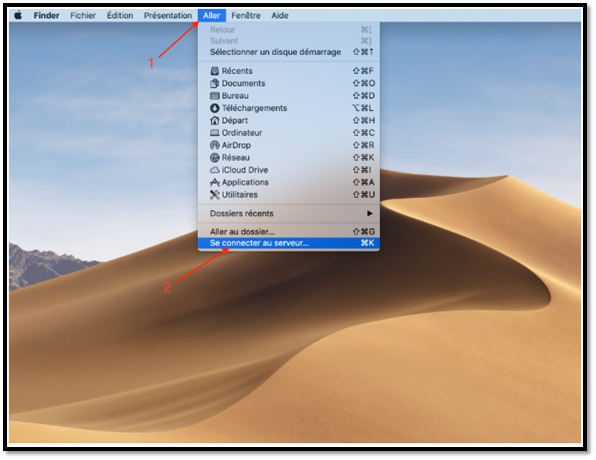596x460 pixels.
Task: Open the Apple logo menu
Action: (x=18, y=15)
